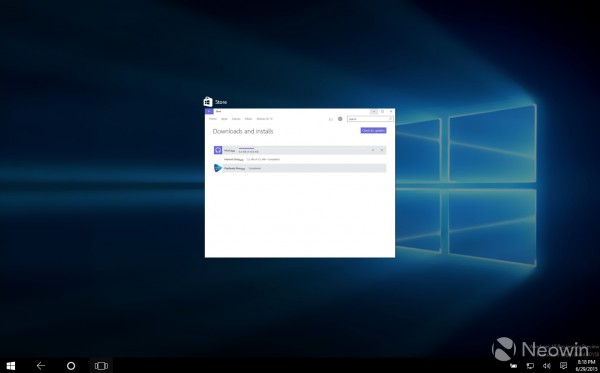The height and width of the screenshot is (373, 600).
Task: Open the network tray icon
Action: click(x=530, y=366)
